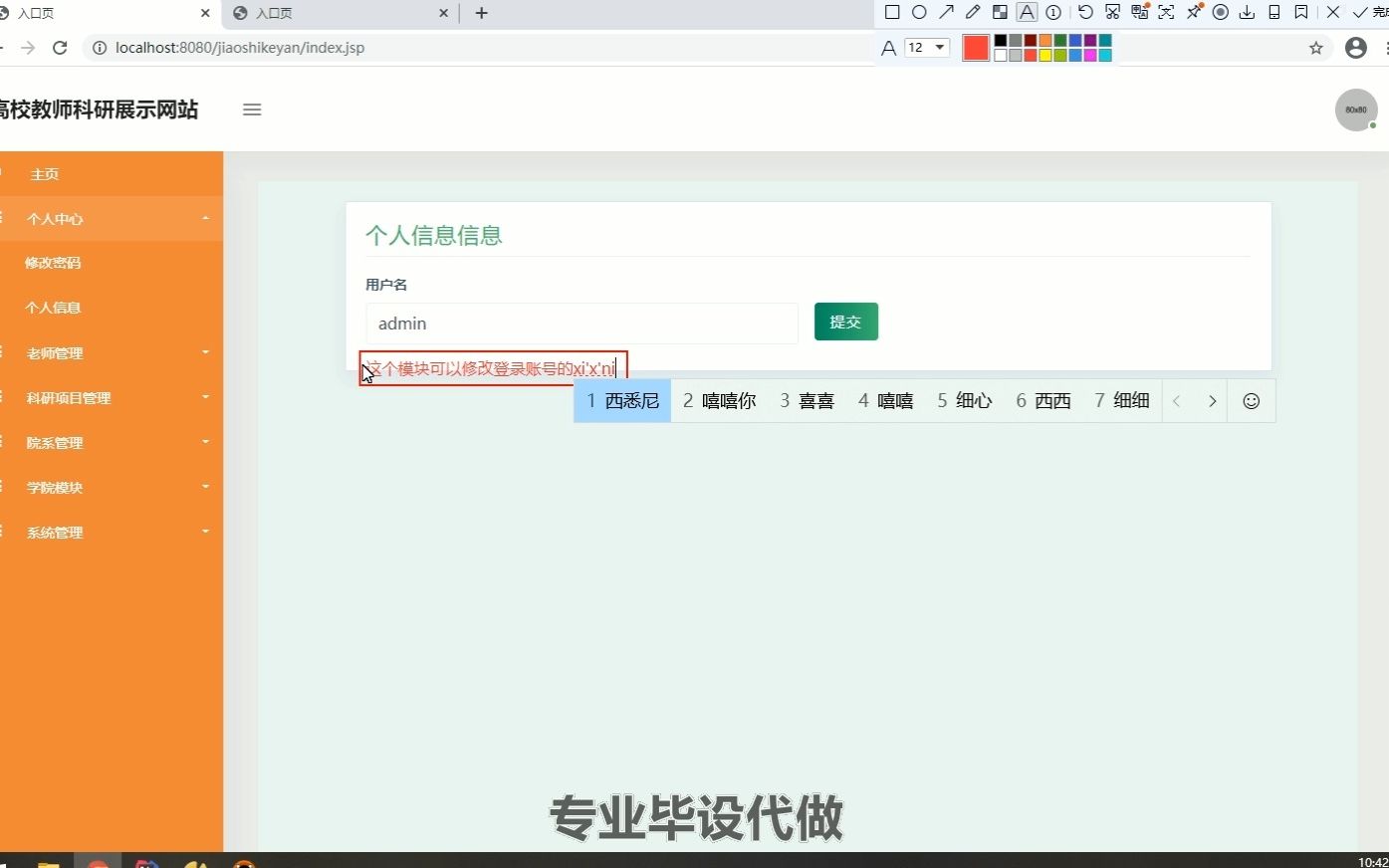View site information icon in address bar

pos(100,48)
